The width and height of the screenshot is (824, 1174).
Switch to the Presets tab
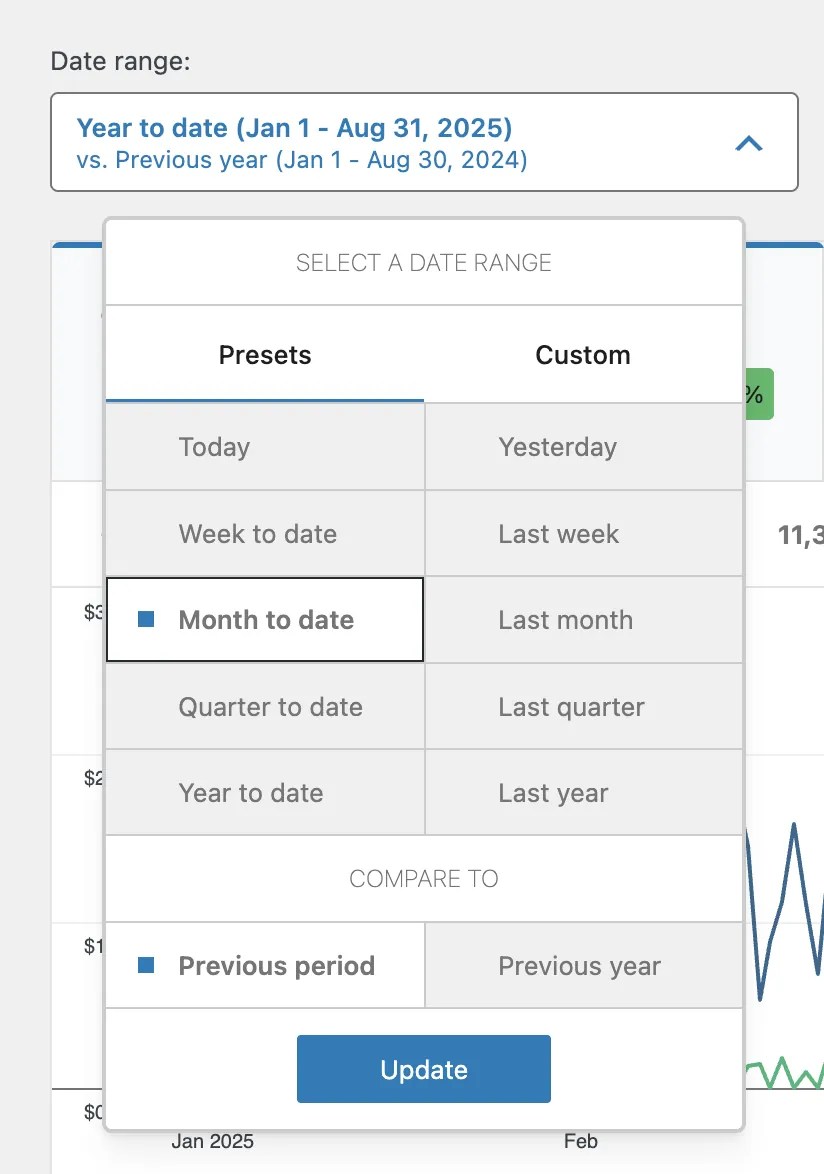click(265, 354)
